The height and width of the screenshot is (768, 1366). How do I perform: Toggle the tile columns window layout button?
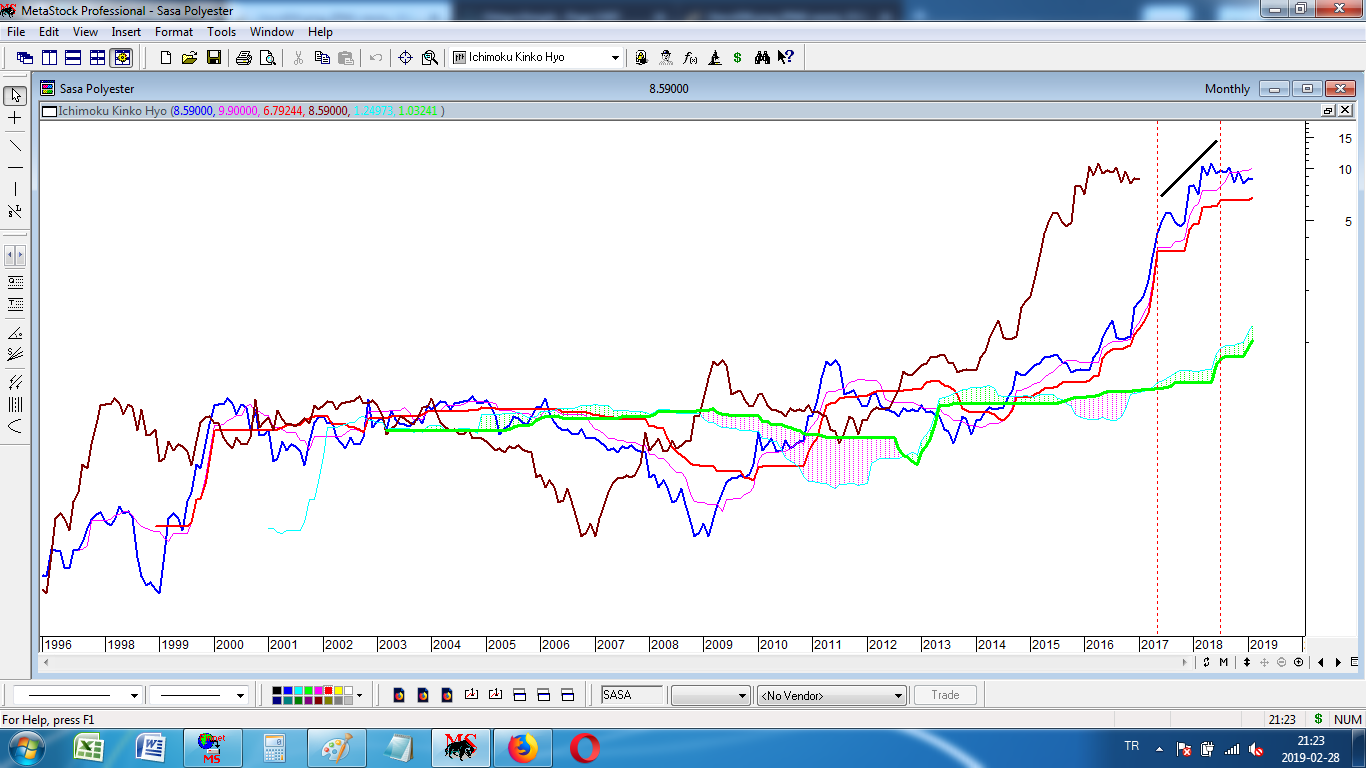coord(49,58)
